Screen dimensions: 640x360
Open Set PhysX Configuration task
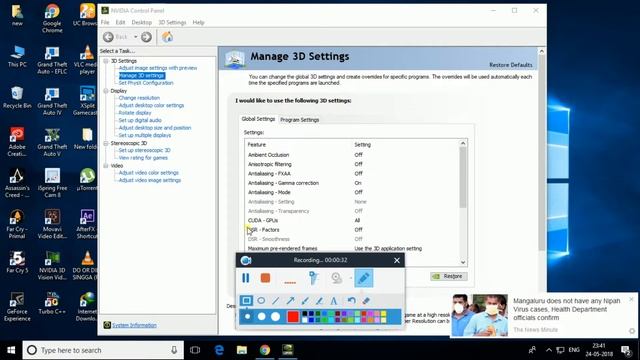coord(146,83)
